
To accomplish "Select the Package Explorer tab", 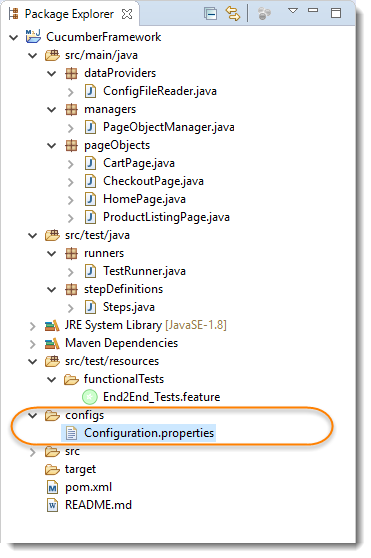I will click(69, 14).
